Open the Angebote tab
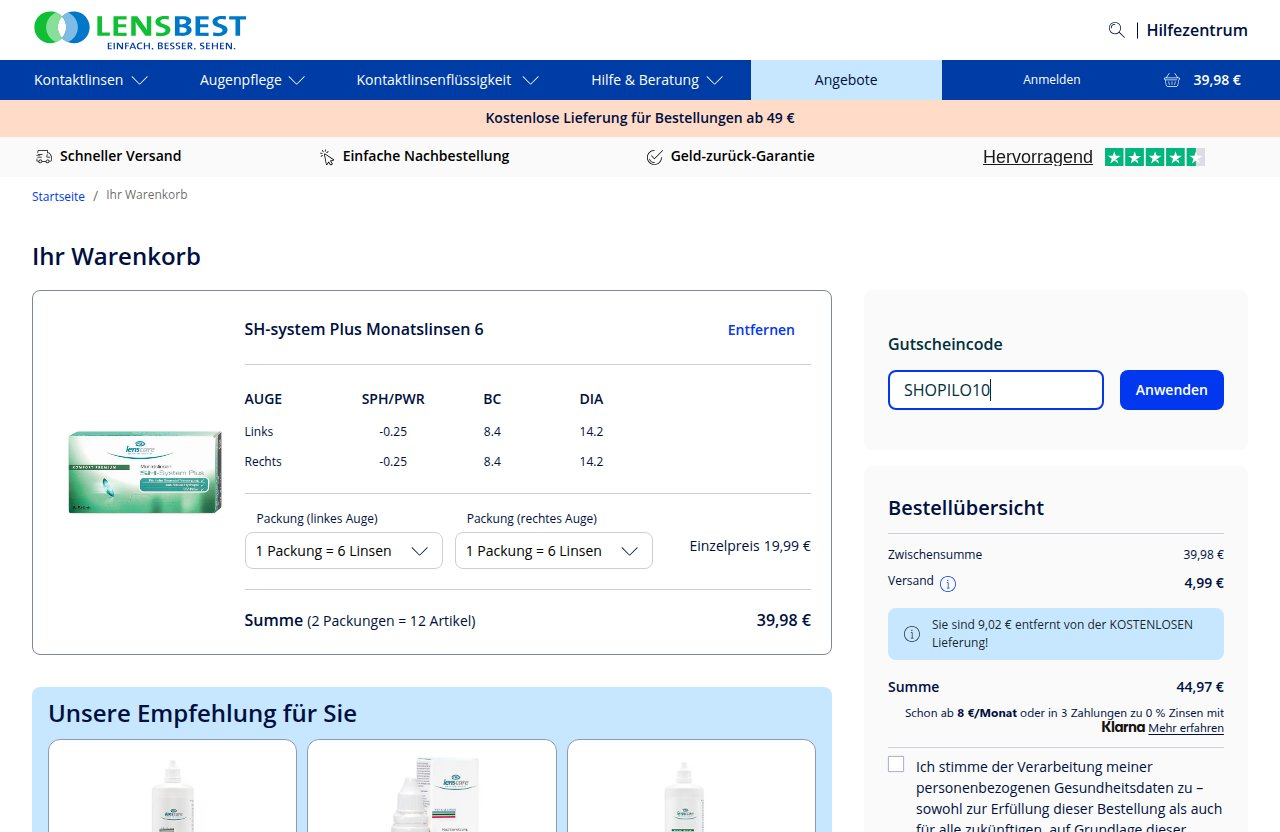The width and height of the screenshot is (1280, 832). pos(846,80)
